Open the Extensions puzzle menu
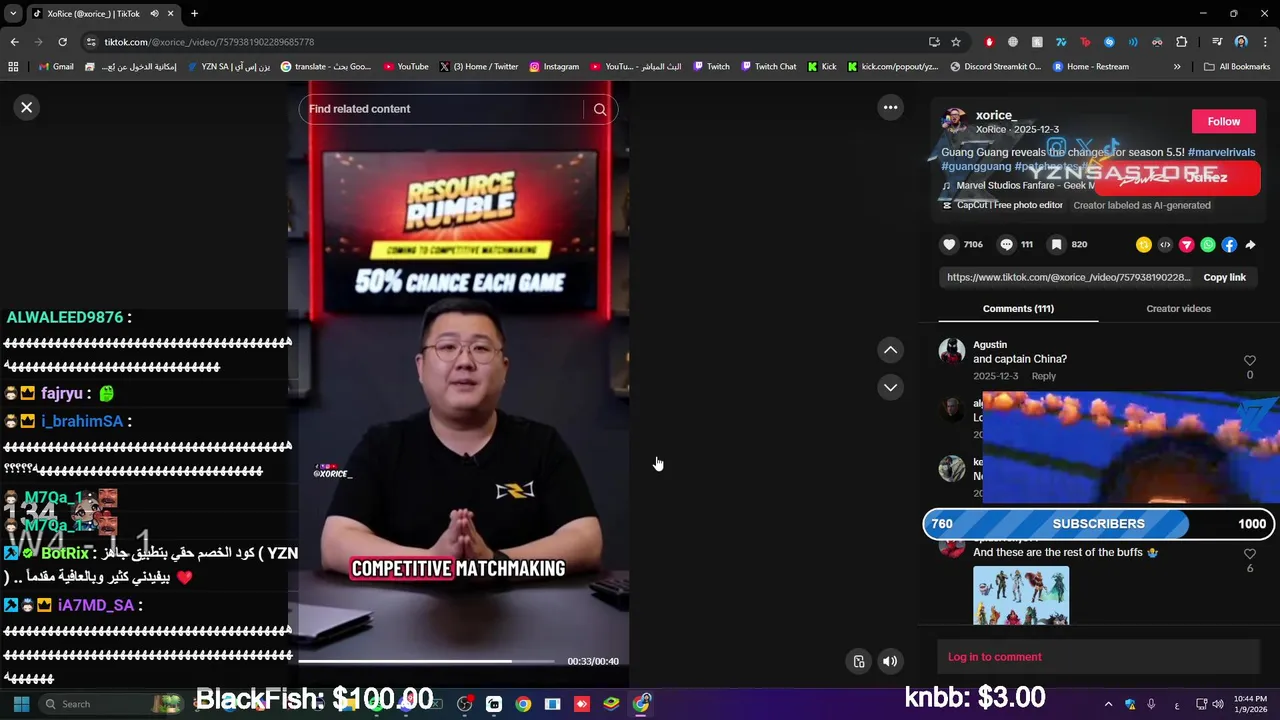Screen dimensions: 1280x720 [x=1182, y=42]
